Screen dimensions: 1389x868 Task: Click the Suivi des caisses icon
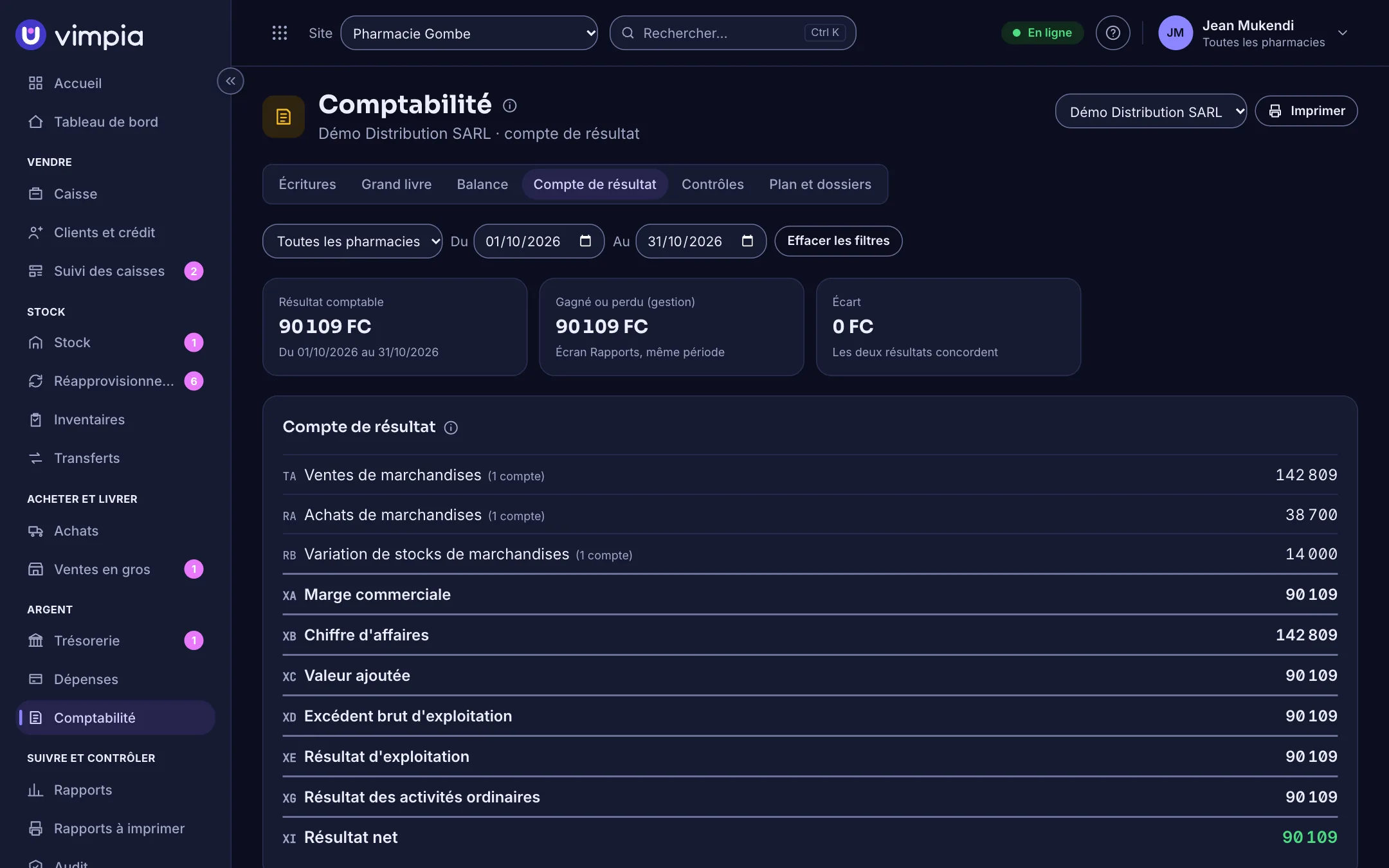point(36,271)
